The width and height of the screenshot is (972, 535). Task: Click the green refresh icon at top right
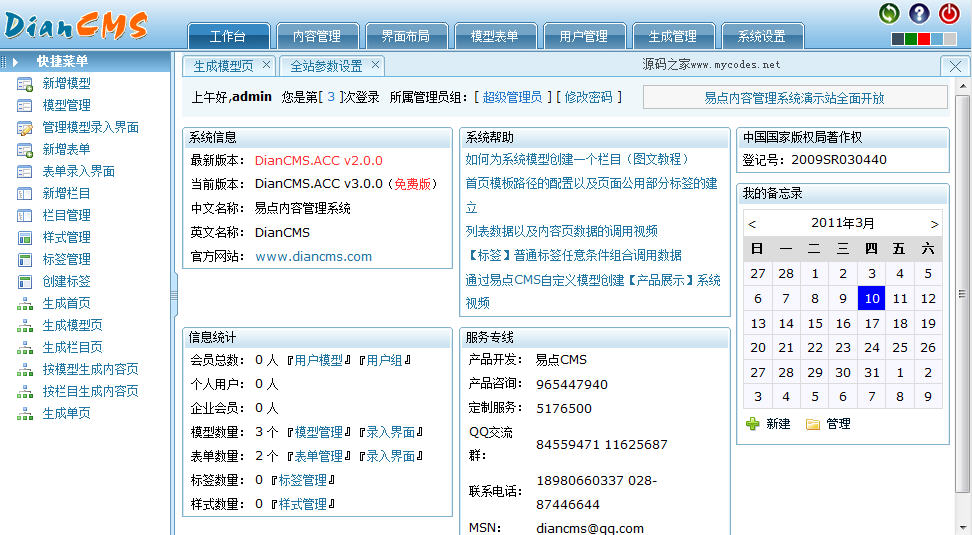(x=889, y=13)
